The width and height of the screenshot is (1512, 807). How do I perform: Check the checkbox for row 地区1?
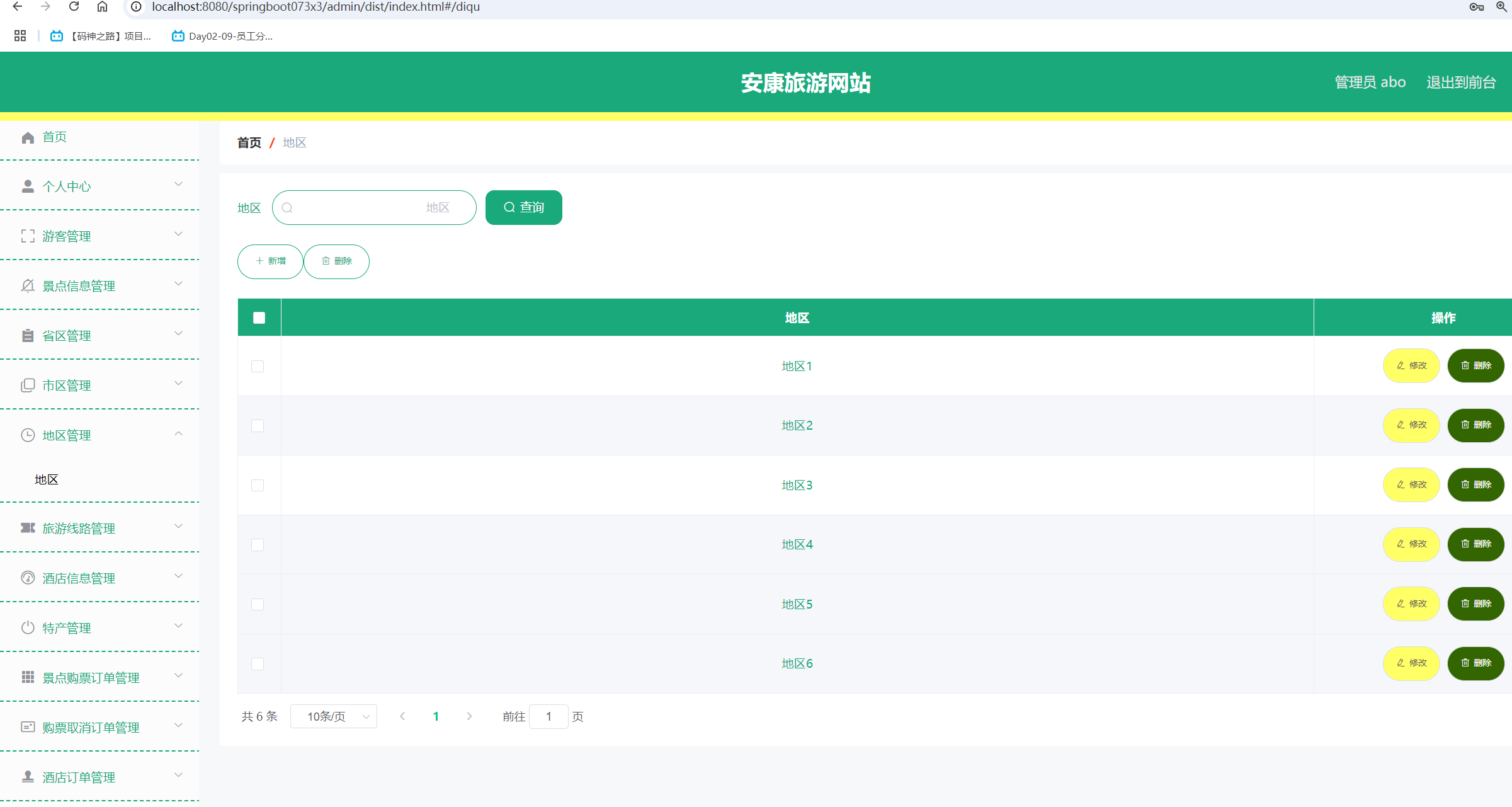[258, 366]
